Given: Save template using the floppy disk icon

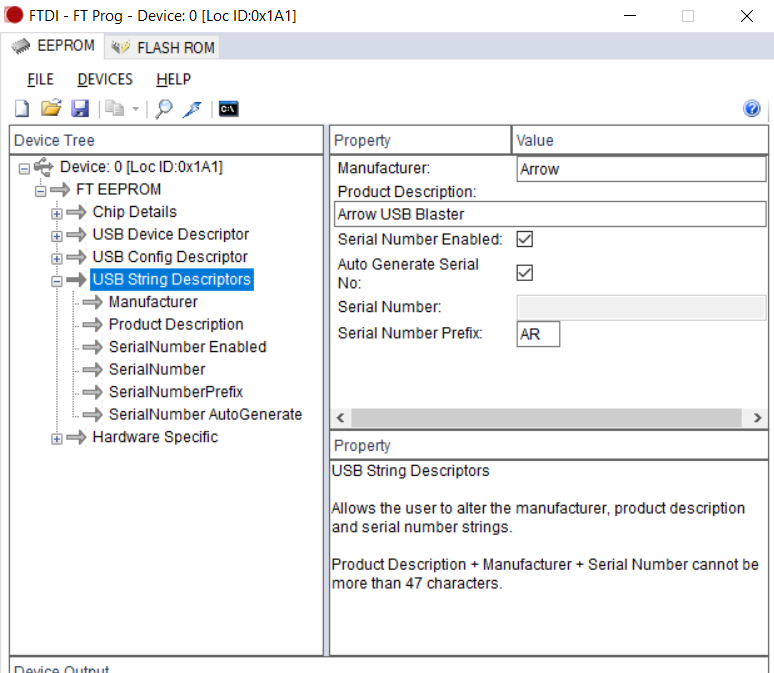Looking at the screenshot, I should pyautogui.click(x=79, y=108).
